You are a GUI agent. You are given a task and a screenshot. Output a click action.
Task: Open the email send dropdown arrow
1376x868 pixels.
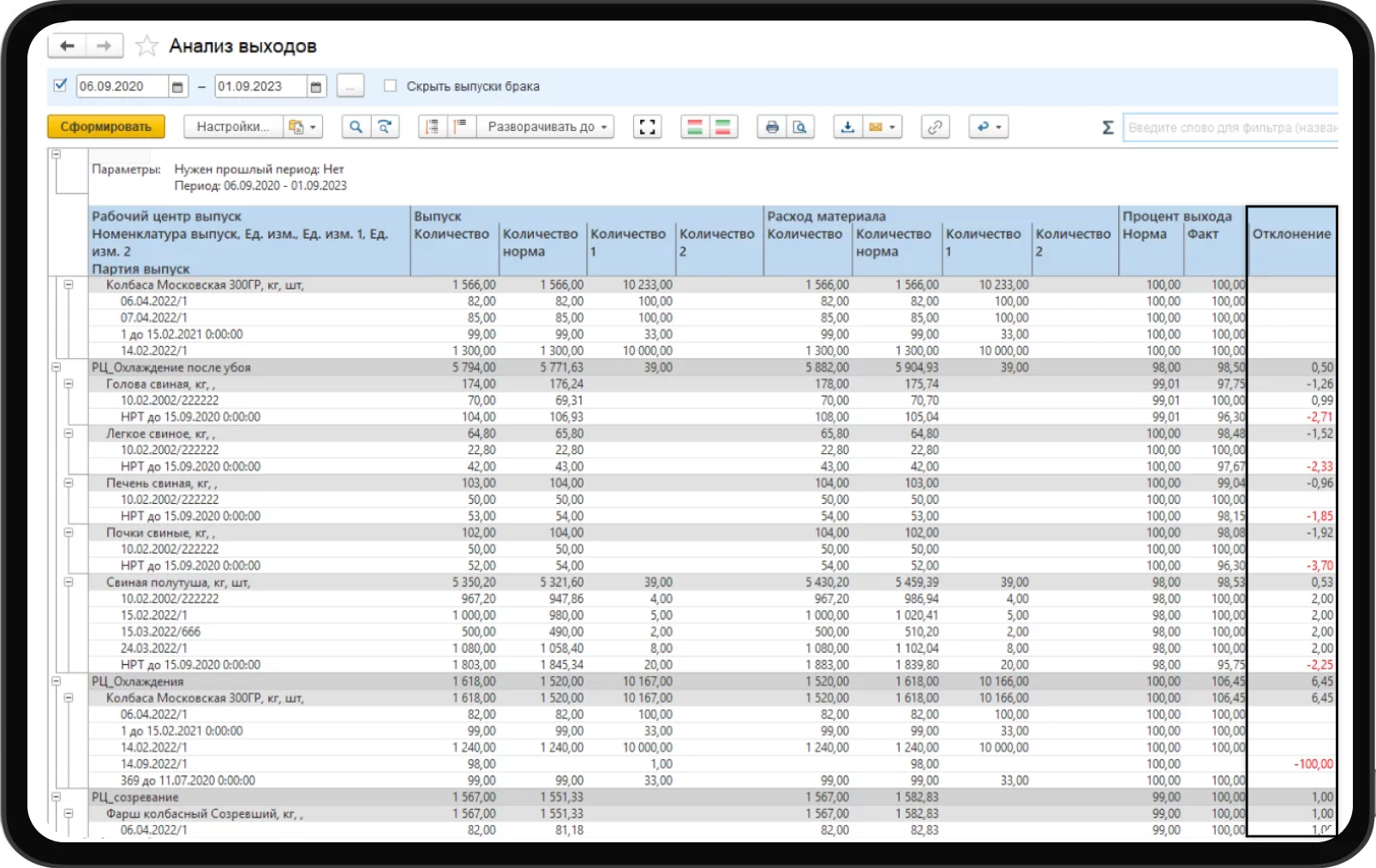click(892, 128)
